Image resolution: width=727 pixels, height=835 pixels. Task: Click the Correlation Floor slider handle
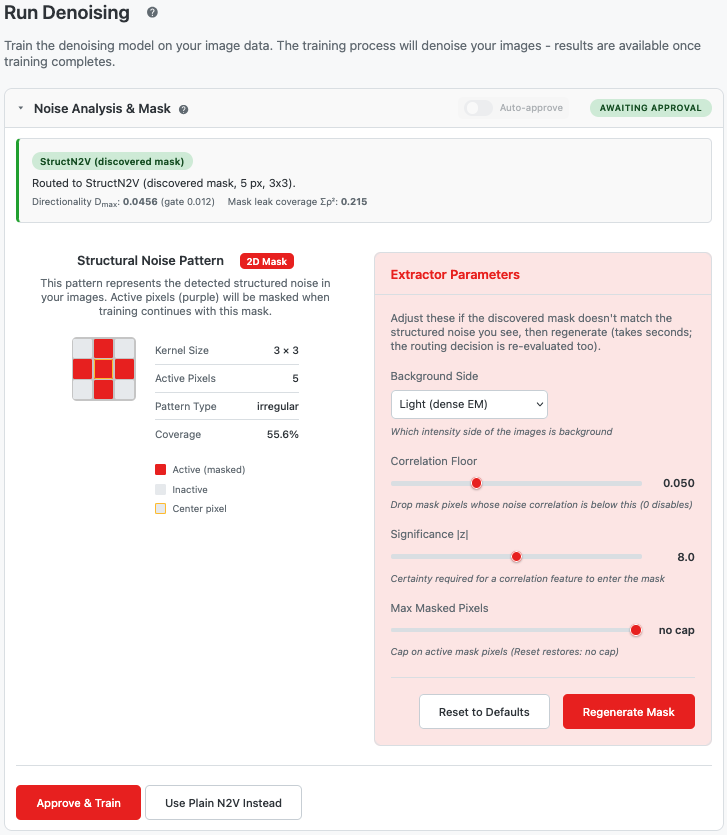477,483
